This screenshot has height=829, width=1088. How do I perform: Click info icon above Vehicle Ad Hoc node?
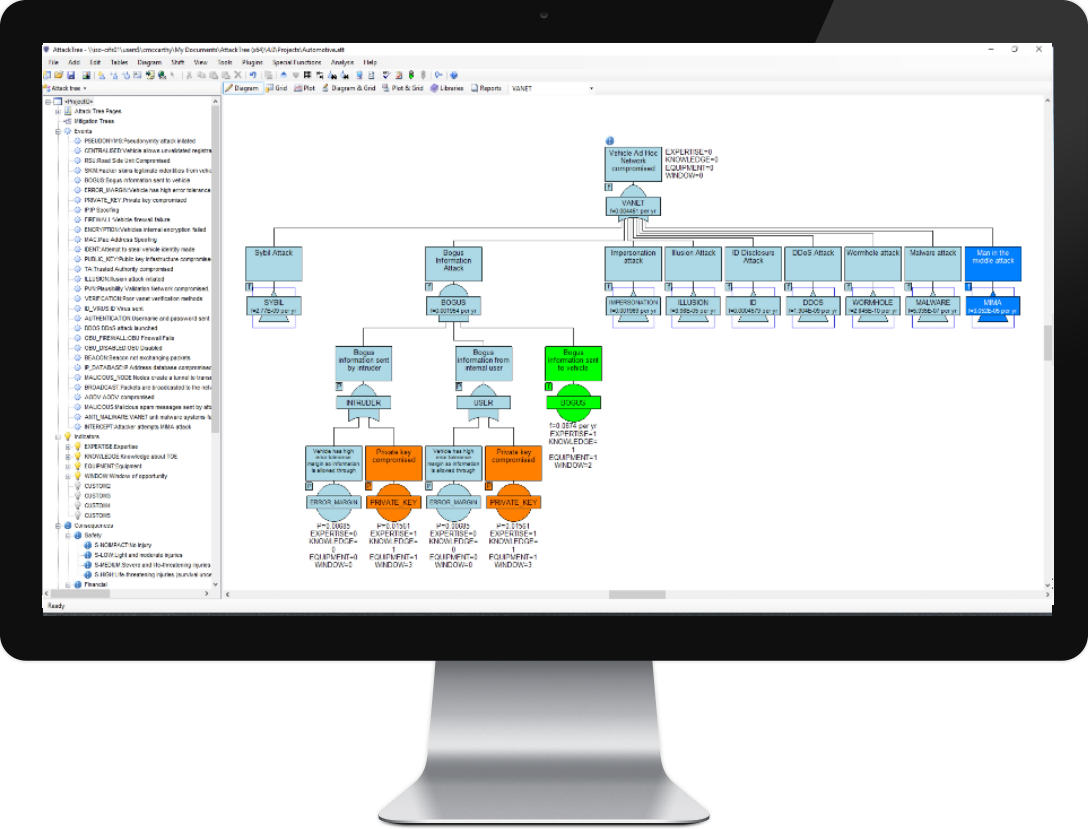[610, 141]
